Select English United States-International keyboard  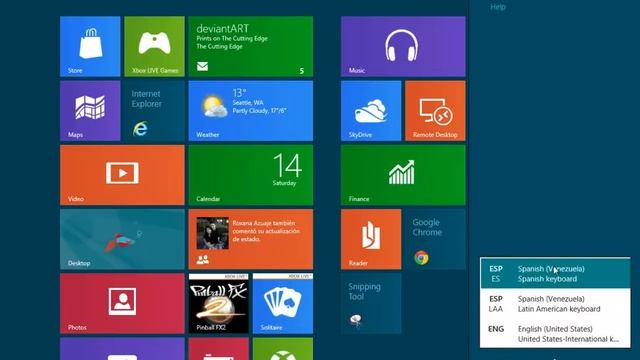point(555,333)
